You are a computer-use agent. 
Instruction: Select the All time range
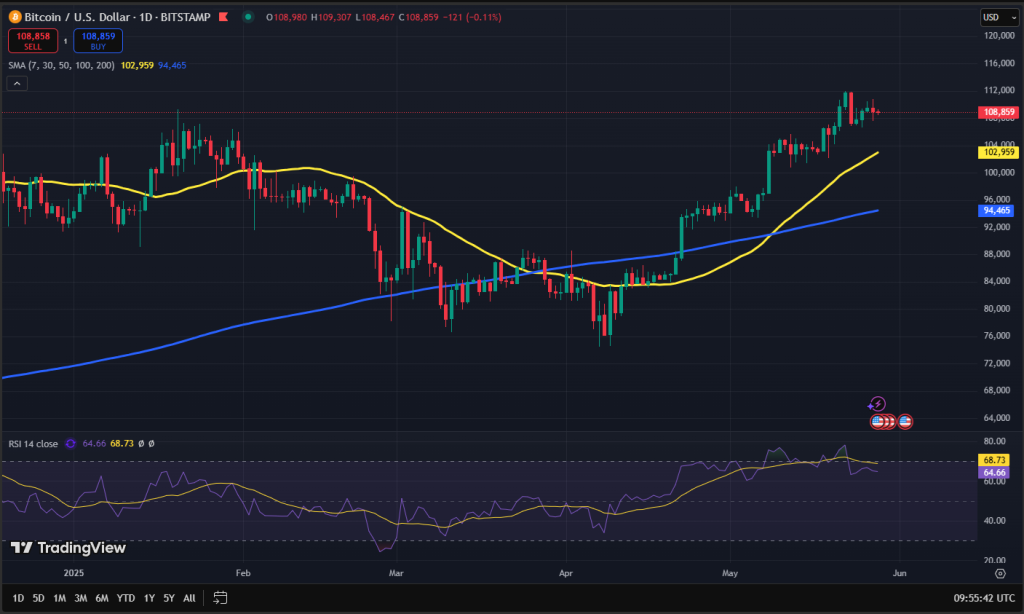pyautogui.click(x=189, y=598)
